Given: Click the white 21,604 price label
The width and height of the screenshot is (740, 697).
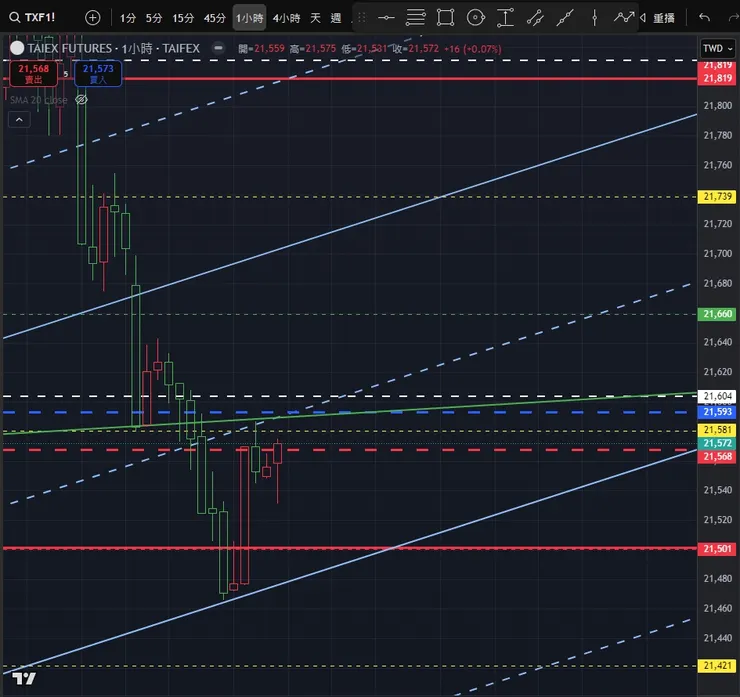Looking at the screenshot, I should [716, 396].
